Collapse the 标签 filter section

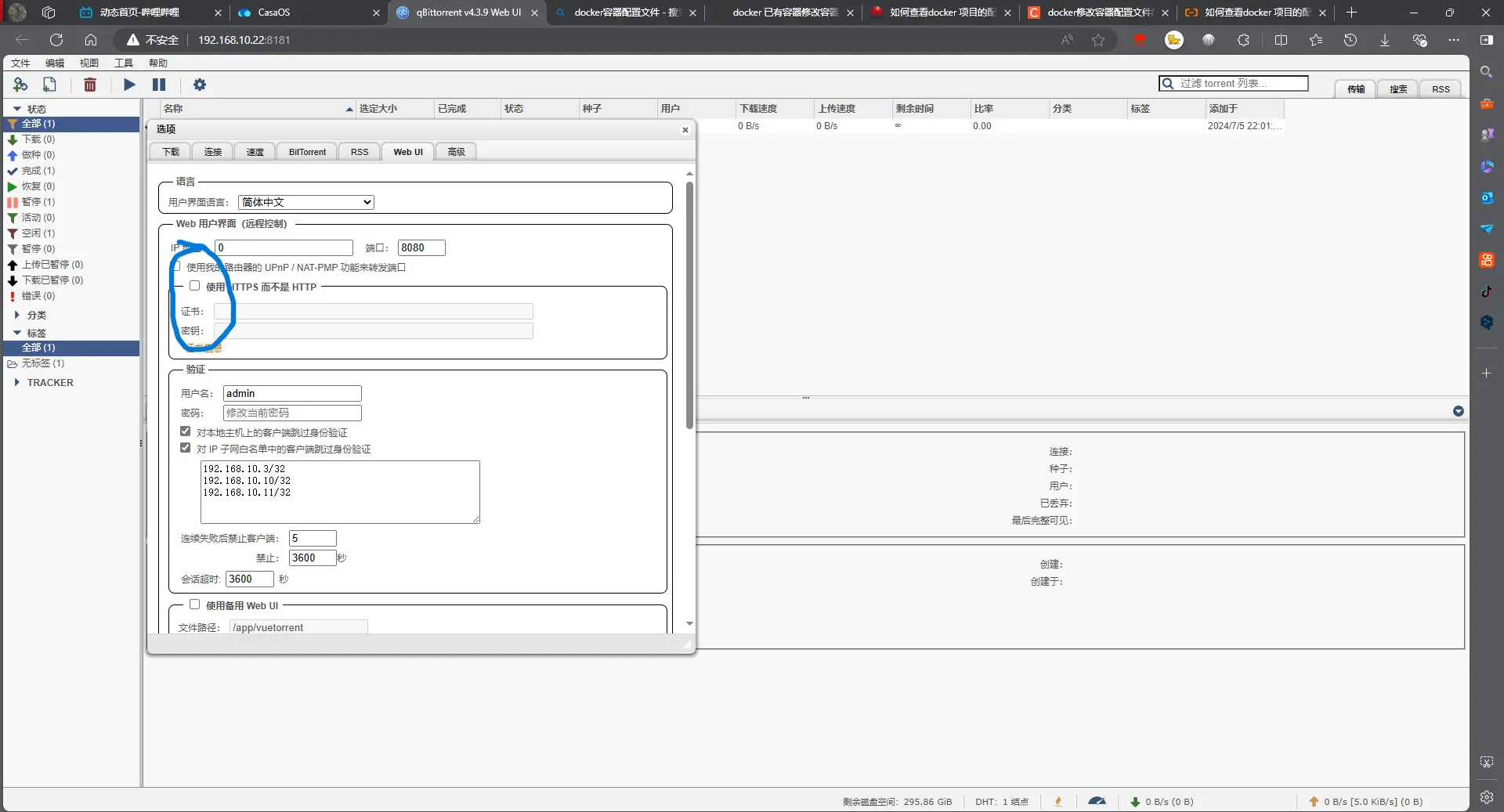17,333
